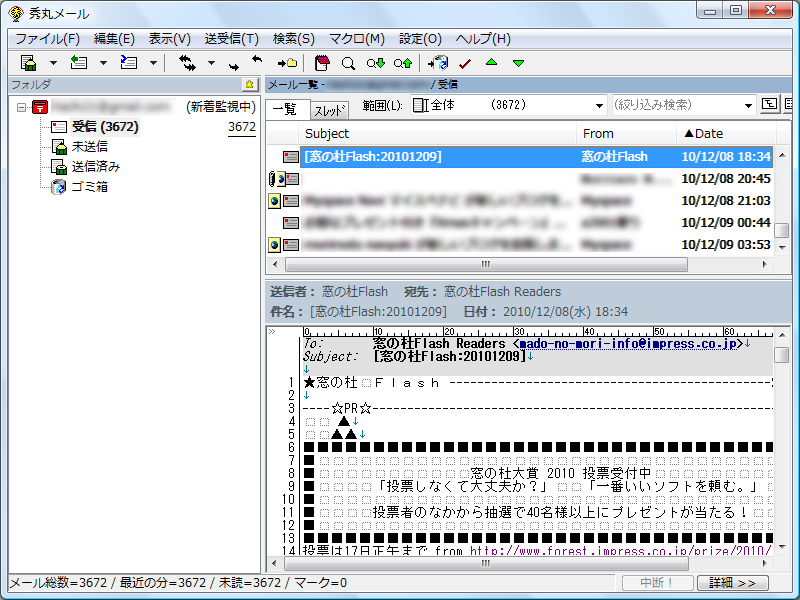Click the send and receive arrows icon

click(187, 63)
